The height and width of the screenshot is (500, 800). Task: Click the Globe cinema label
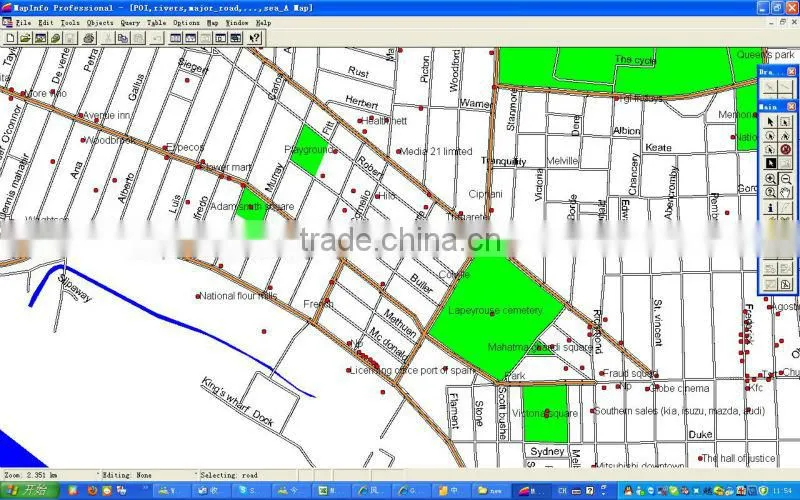tap(678, 388)
